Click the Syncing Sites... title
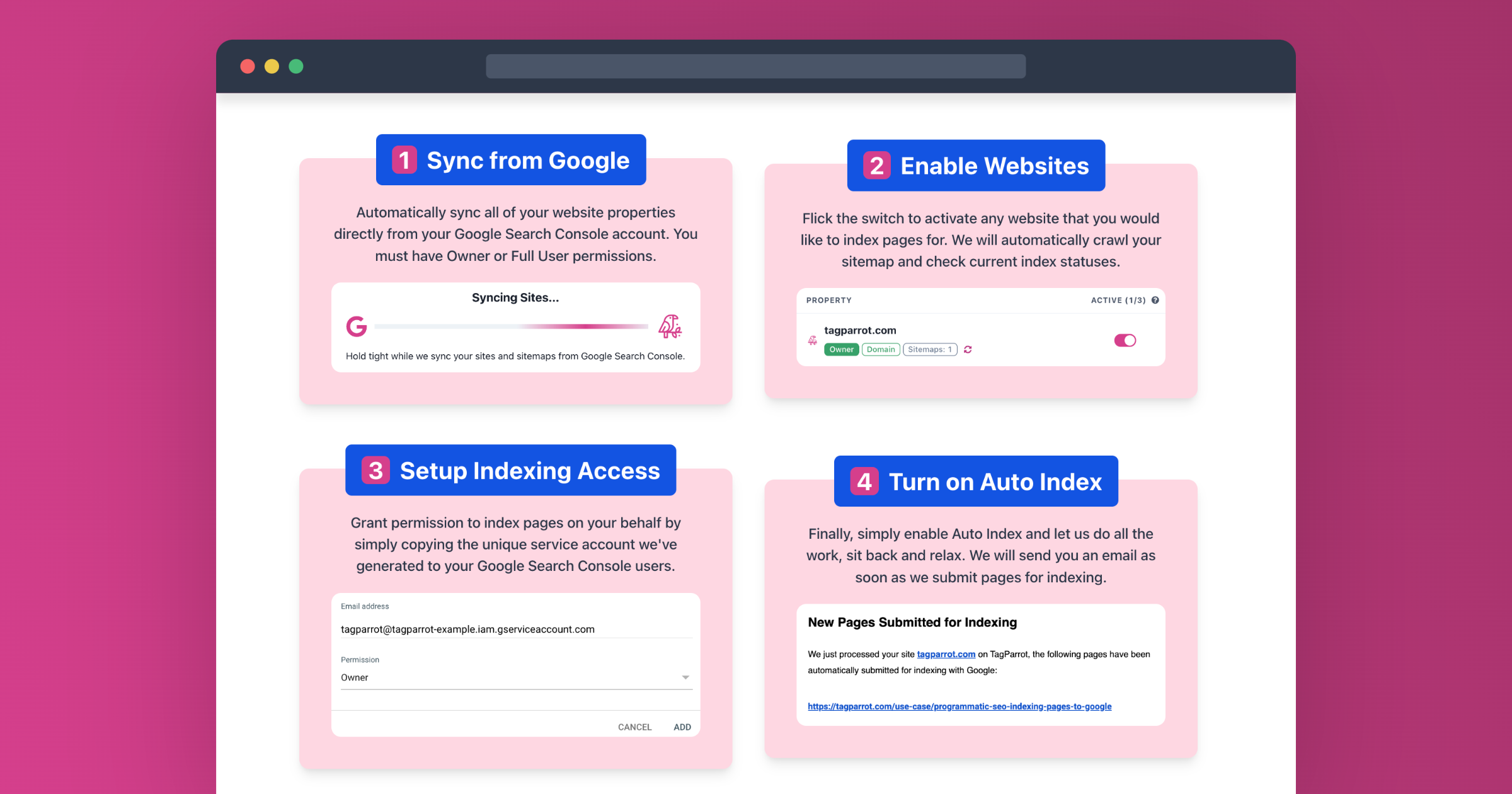Screen dimensions: 1512x794 (515, 297)
